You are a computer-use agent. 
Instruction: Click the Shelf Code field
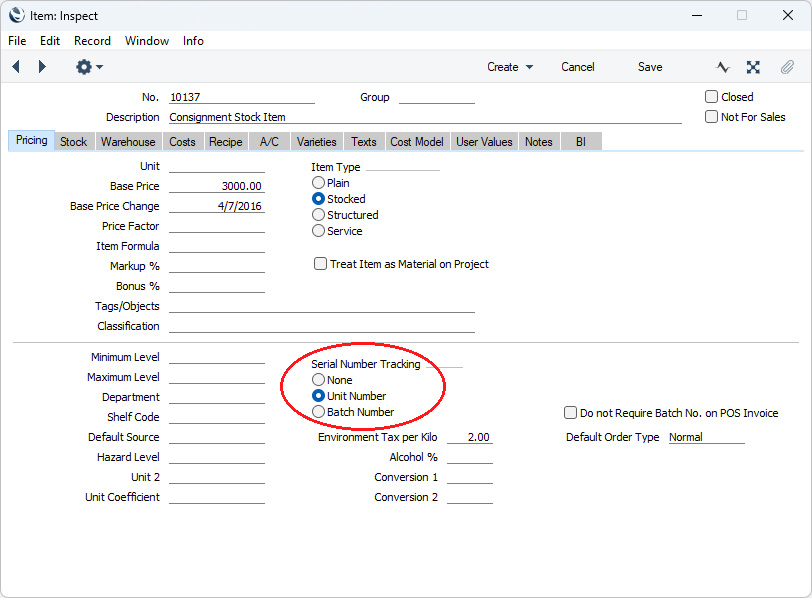(x=217, y=417)
